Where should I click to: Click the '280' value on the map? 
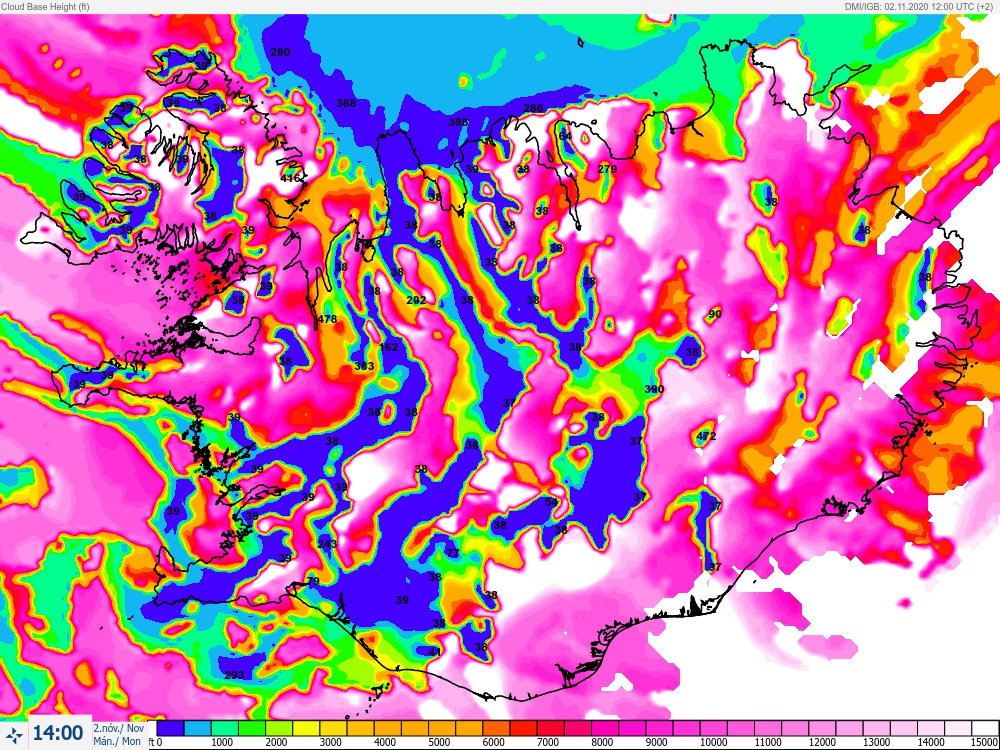pyautogui.click(x=281, y=52)
